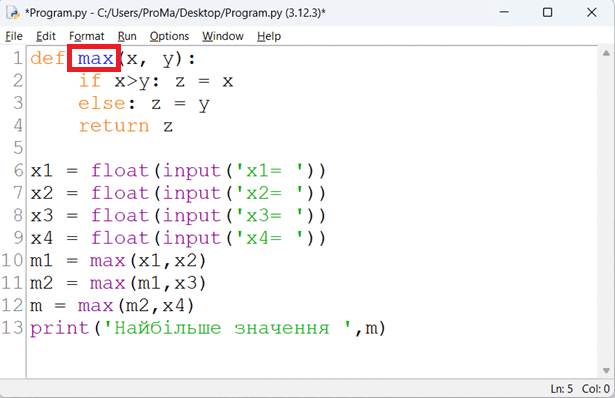
Task: Open the Window menu
Action: coord(223,36)
